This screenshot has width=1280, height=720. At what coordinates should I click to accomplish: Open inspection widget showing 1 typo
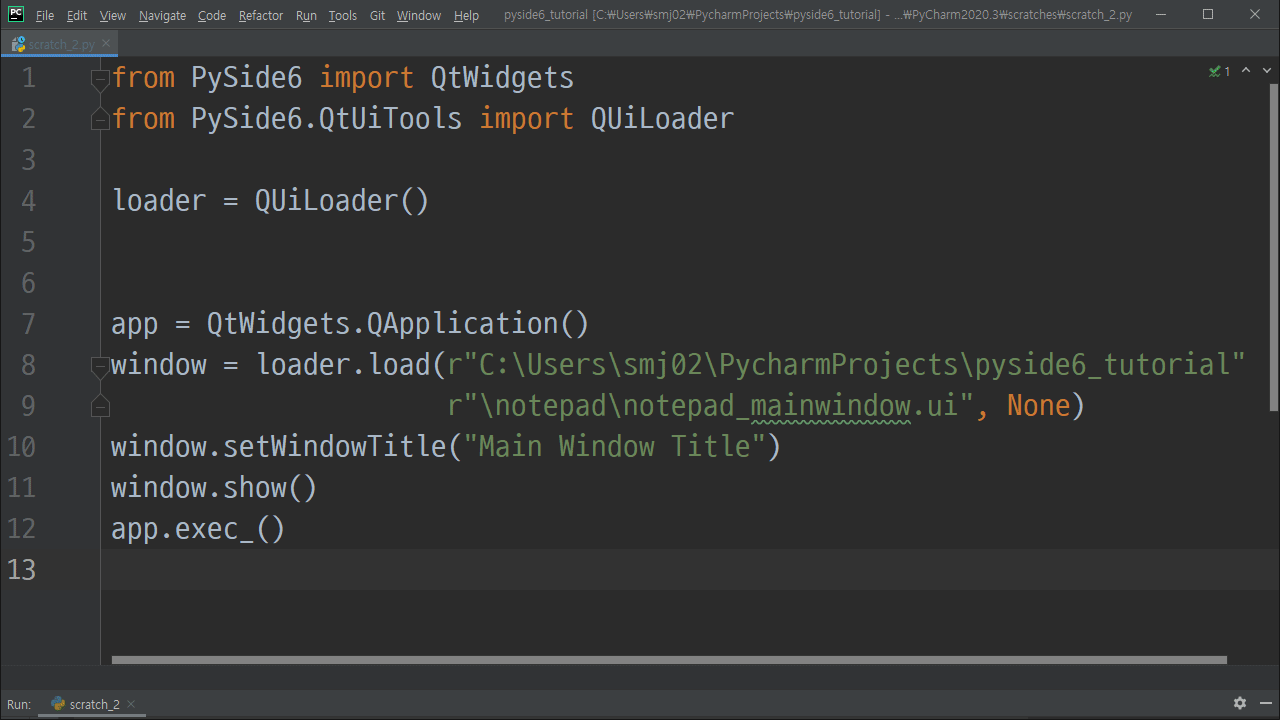(x=1220, y=71)
